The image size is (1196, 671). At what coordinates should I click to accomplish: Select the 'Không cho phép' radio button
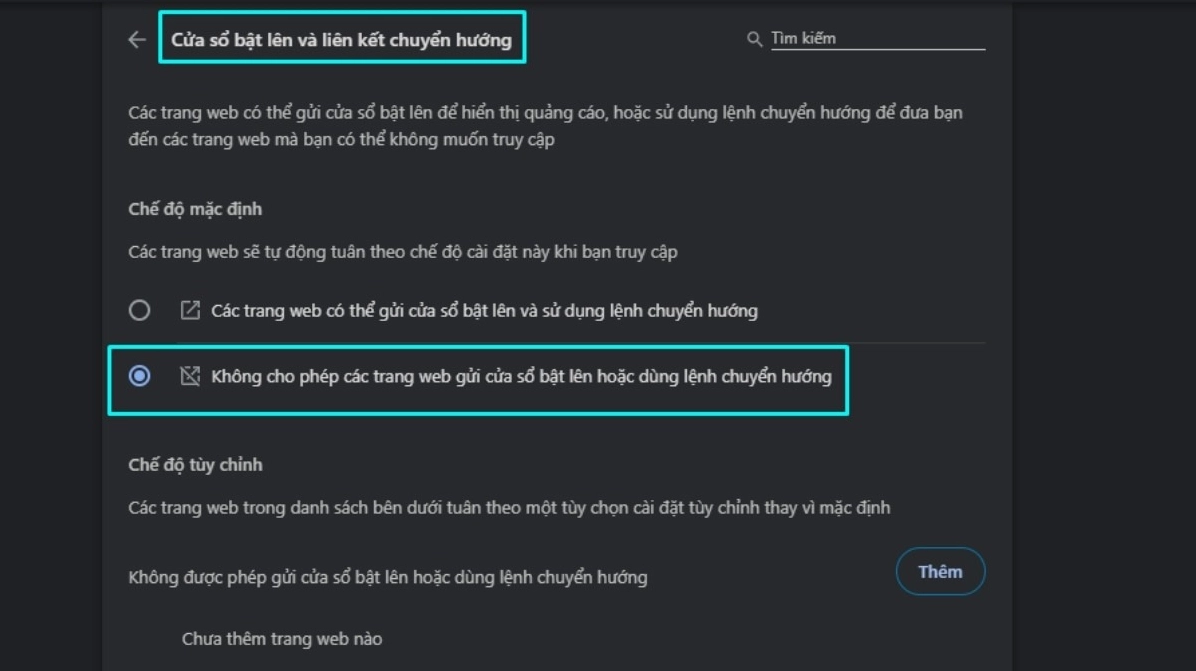(x=140, y=376)
